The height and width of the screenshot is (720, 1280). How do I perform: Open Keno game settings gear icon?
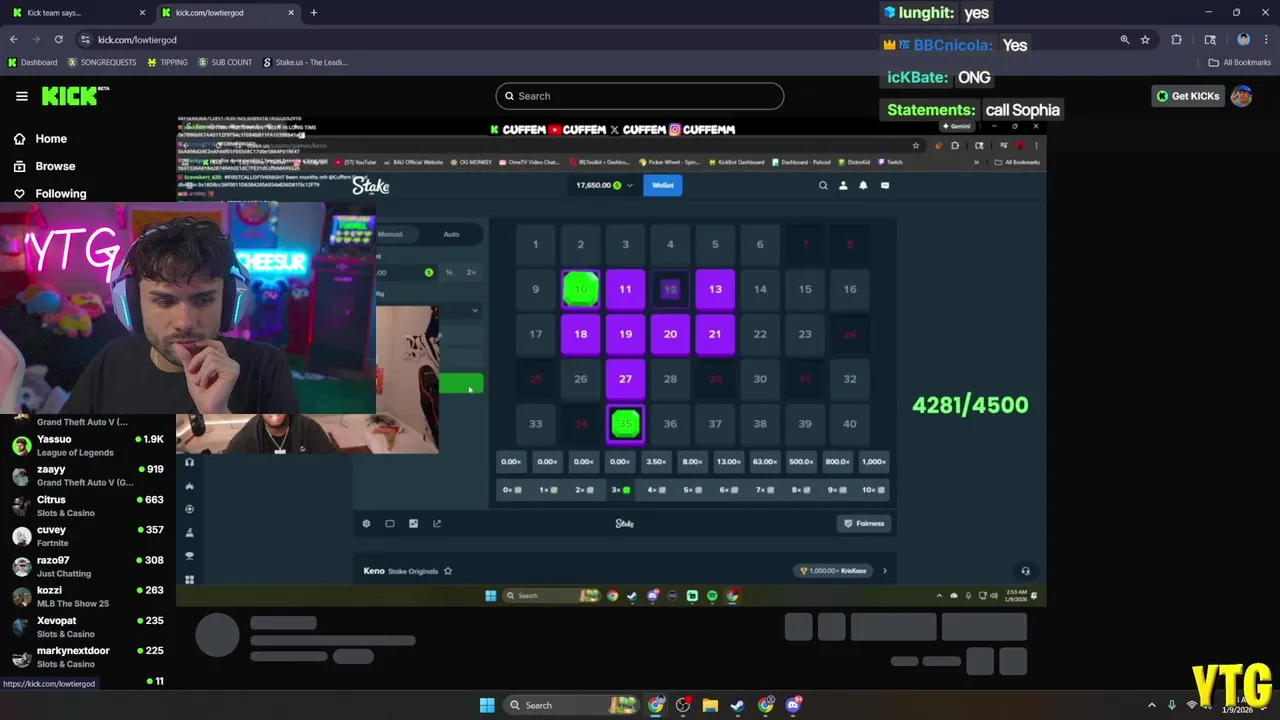click(366, 523)
